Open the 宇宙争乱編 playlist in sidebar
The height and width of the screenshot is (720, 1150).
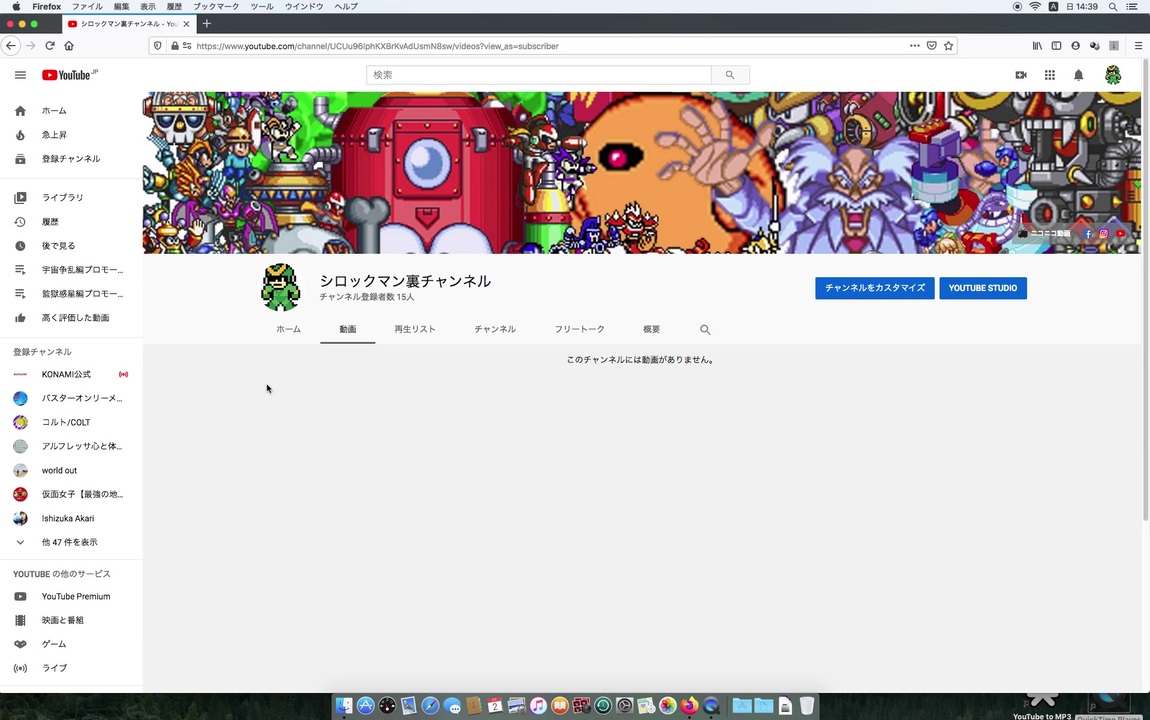click(x=71, y=270)
